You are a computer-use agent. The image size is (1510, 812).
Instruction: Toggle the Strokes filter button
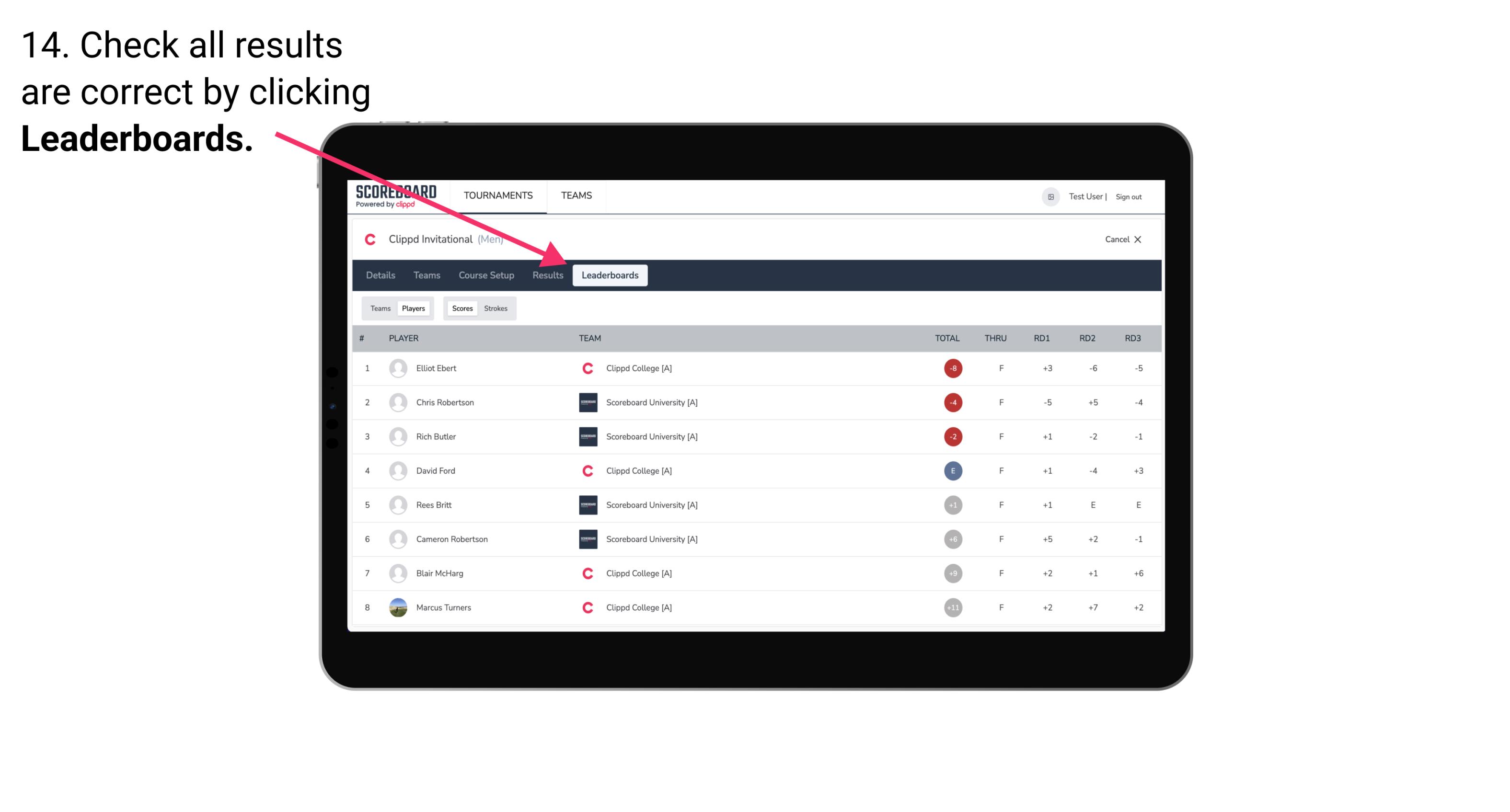(497, 308)
